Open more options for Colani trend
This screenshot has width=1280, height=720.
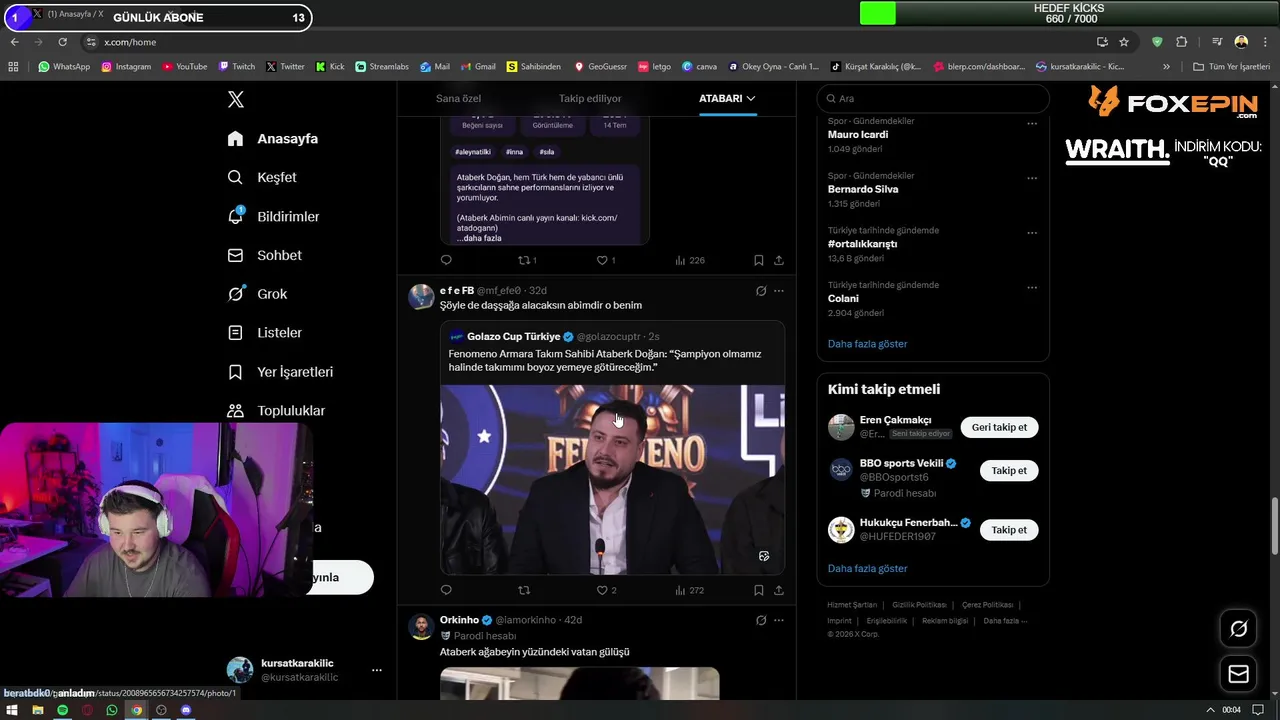pyautogui.click(x=1032, y=288)
